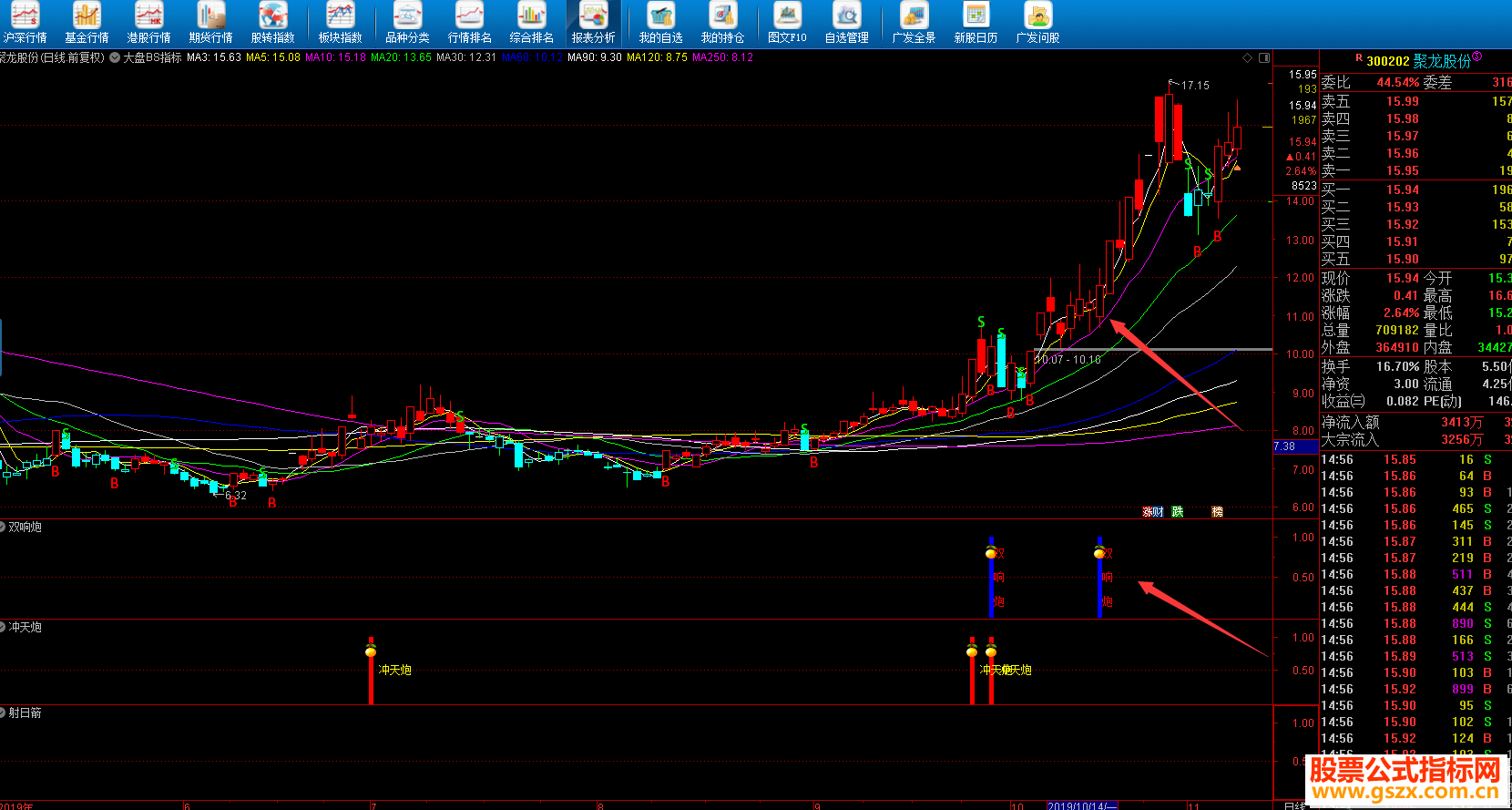Select the 买一 15.94 order row
This screenshot has height=810, width=1512.
[1416, 190]
